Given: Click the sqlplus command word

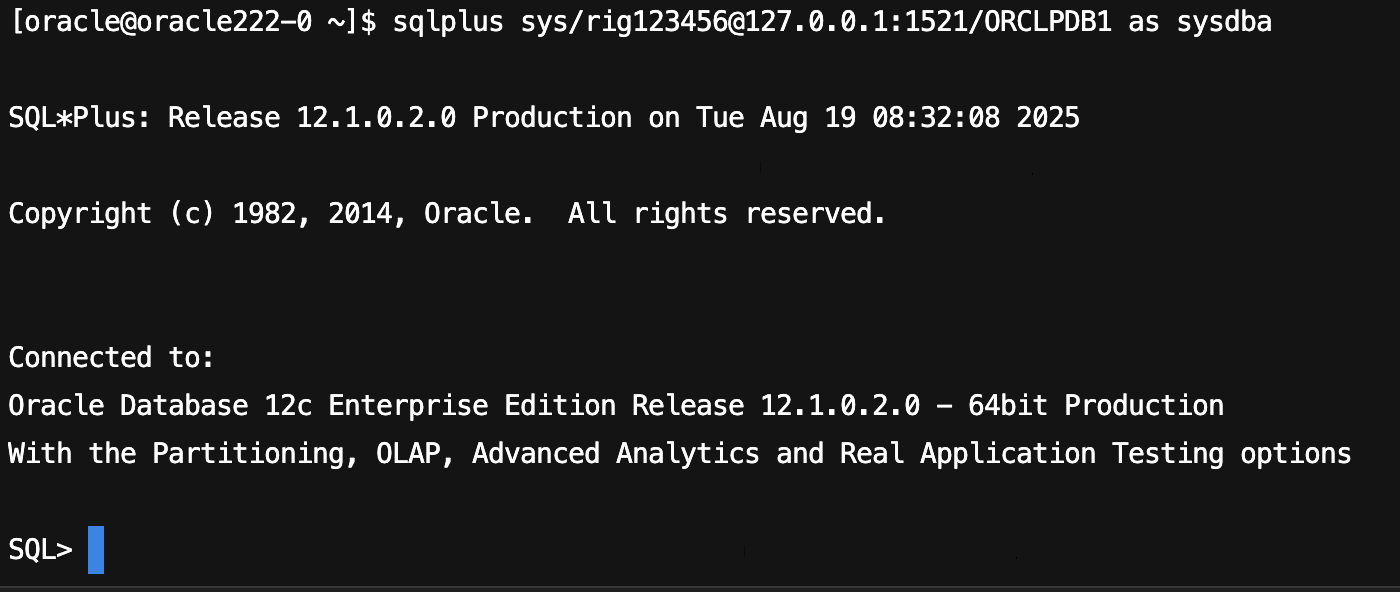Looking at the screenshot, I should tap(449, 22).
